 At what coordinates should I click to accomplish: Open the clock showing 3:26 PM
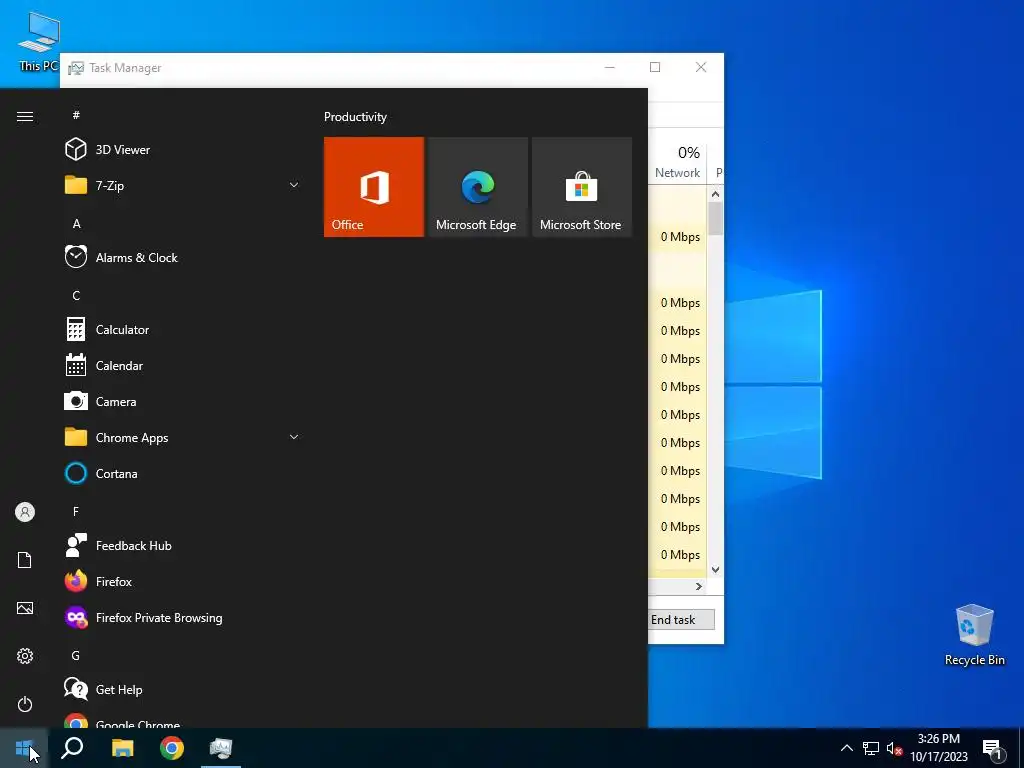click(x=938, y=748)
